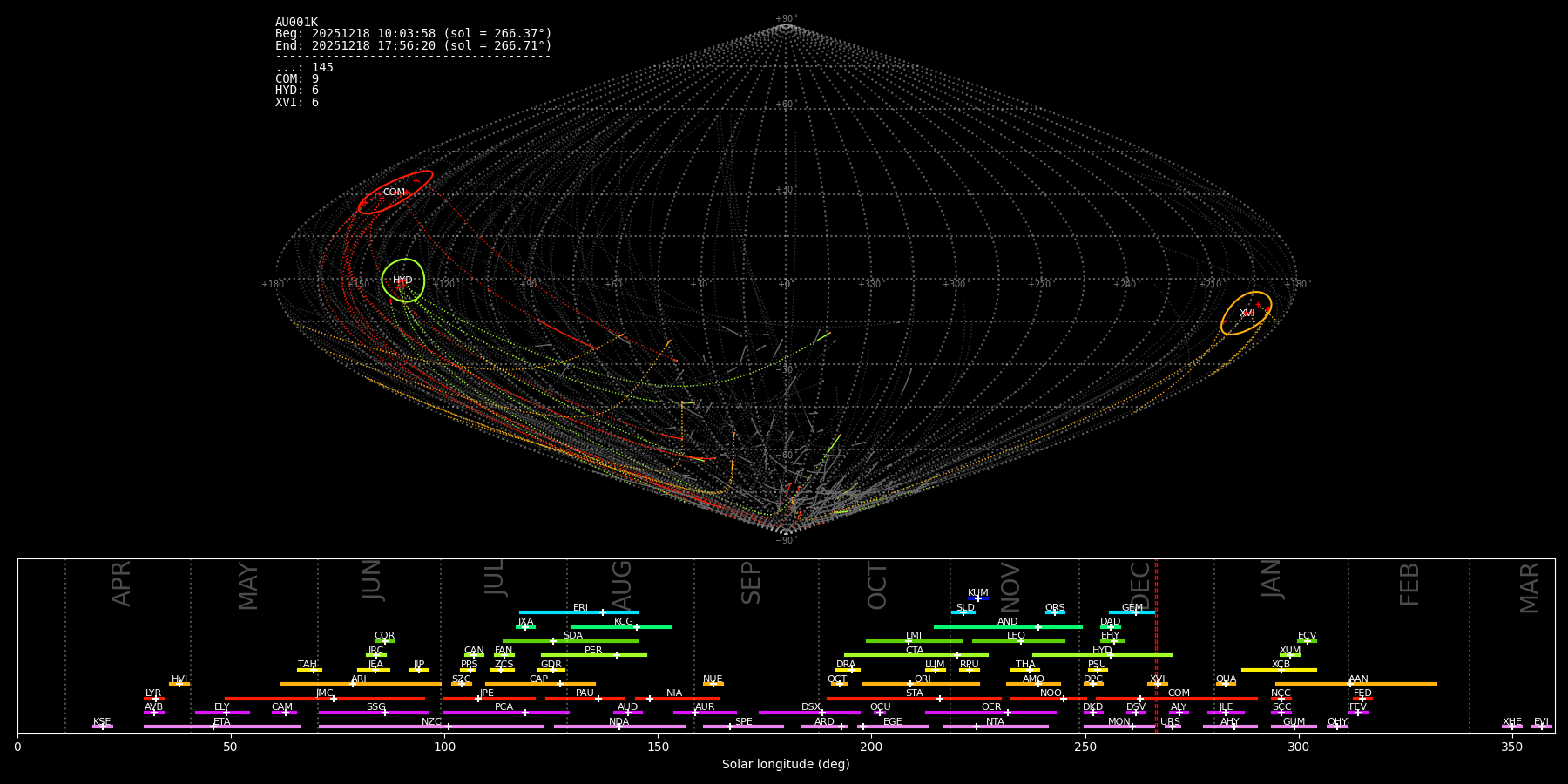1568x784 pixels.
Task: Click the JUL month label on timeline
Action: coord(495,578)
